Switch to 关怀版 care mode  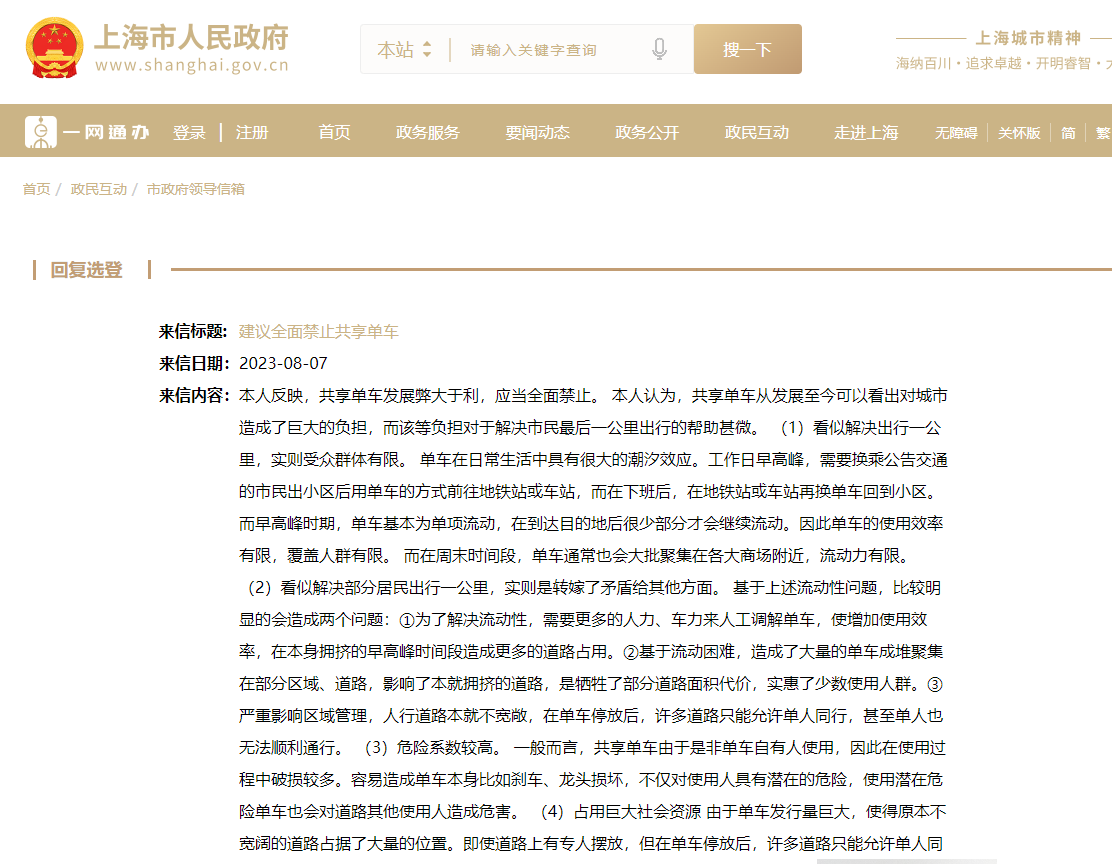click(x=1019, y=133)
